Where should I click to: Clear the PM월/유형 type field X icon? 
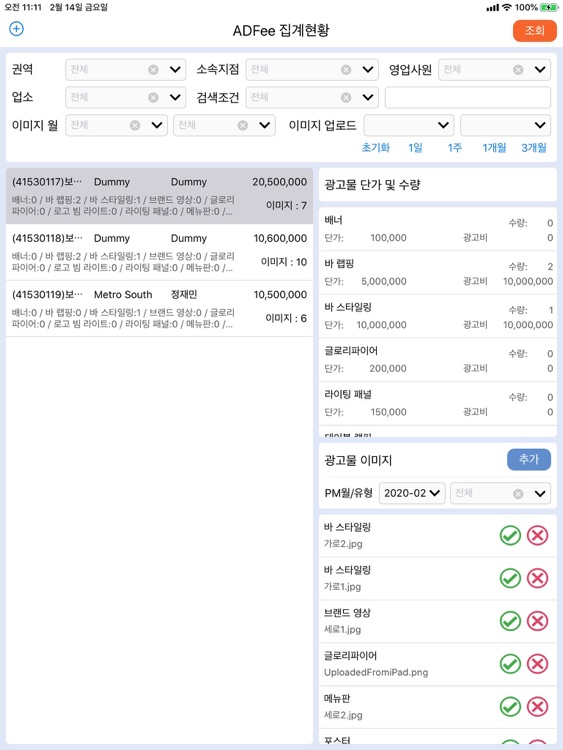[518, 494]
